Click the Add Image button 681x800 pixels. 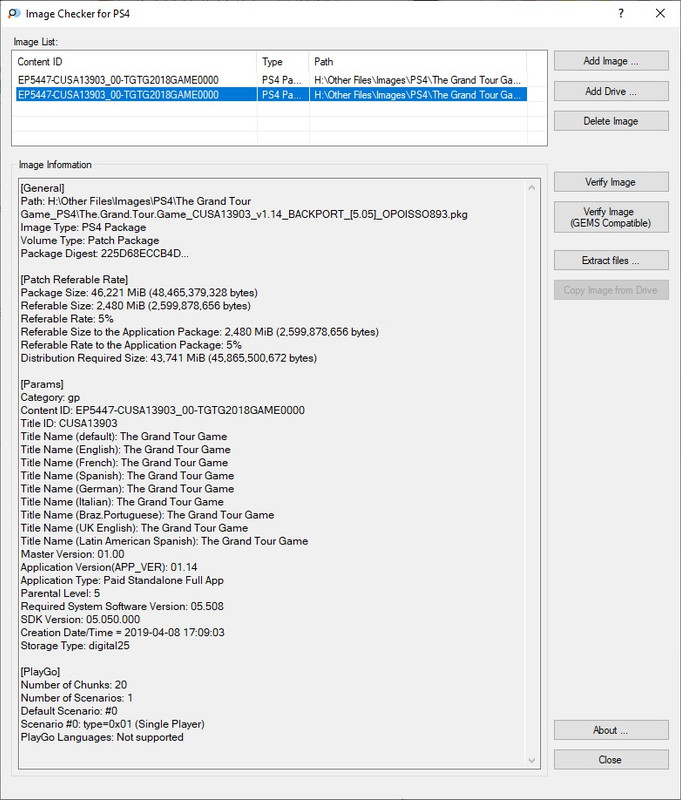coord(611,61)
